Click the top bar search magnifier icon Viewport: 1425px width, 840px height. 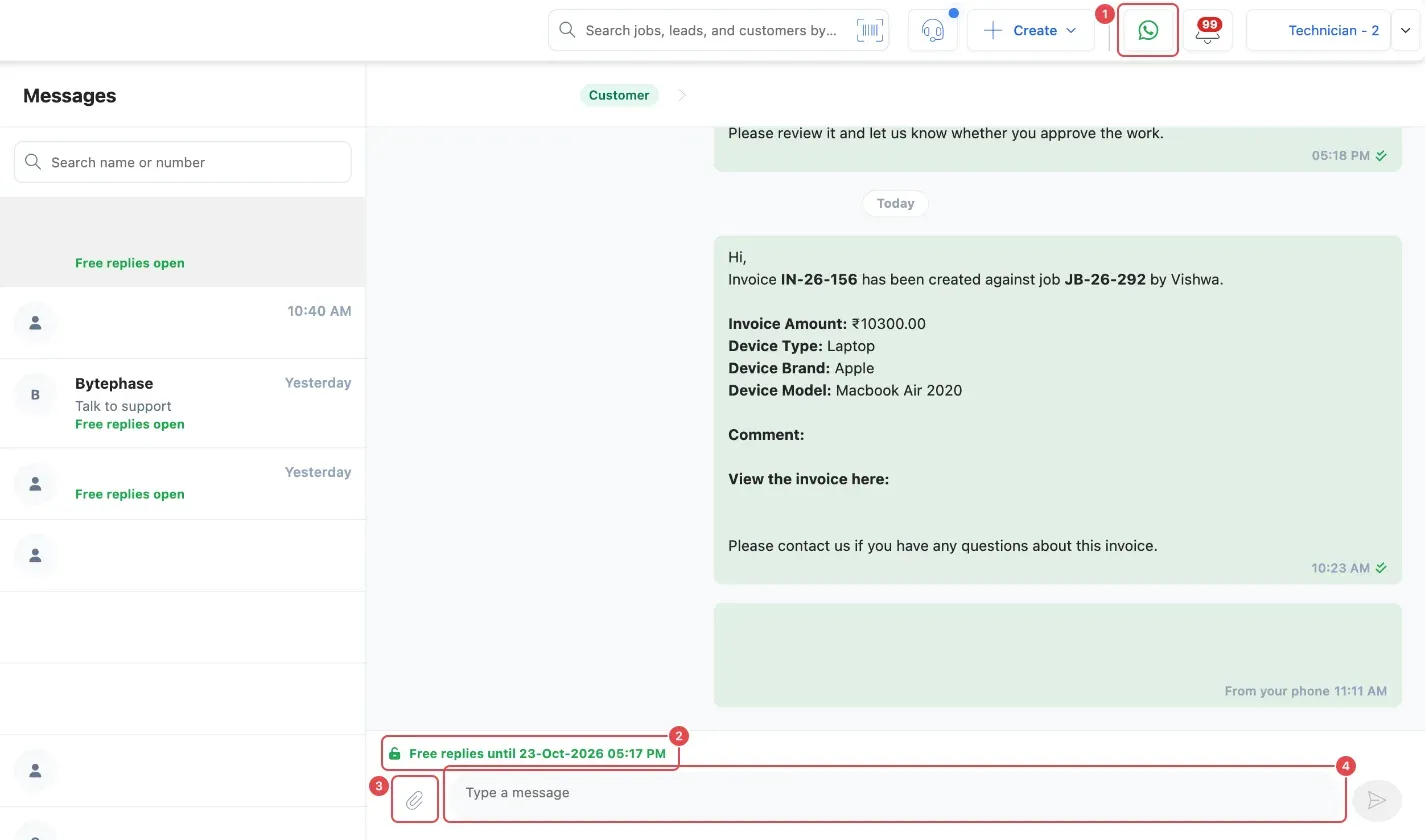[567, 30]
